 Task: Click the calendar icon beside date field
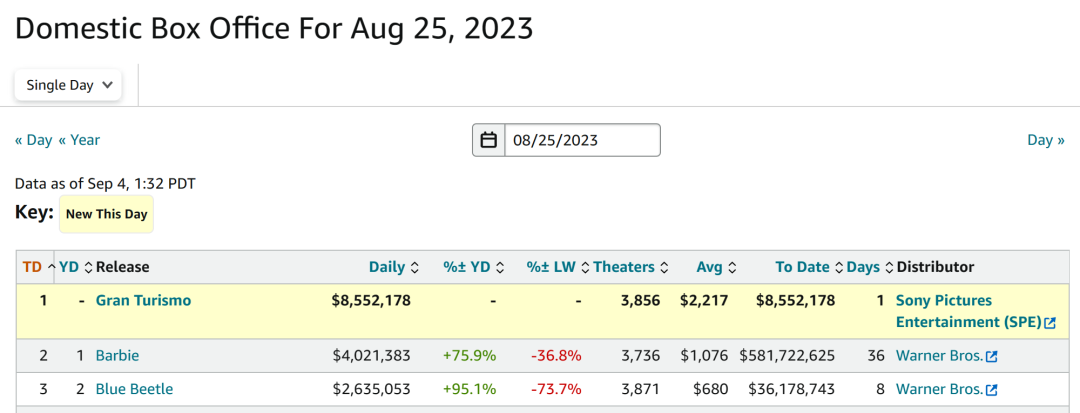click(x=489, y=140)
